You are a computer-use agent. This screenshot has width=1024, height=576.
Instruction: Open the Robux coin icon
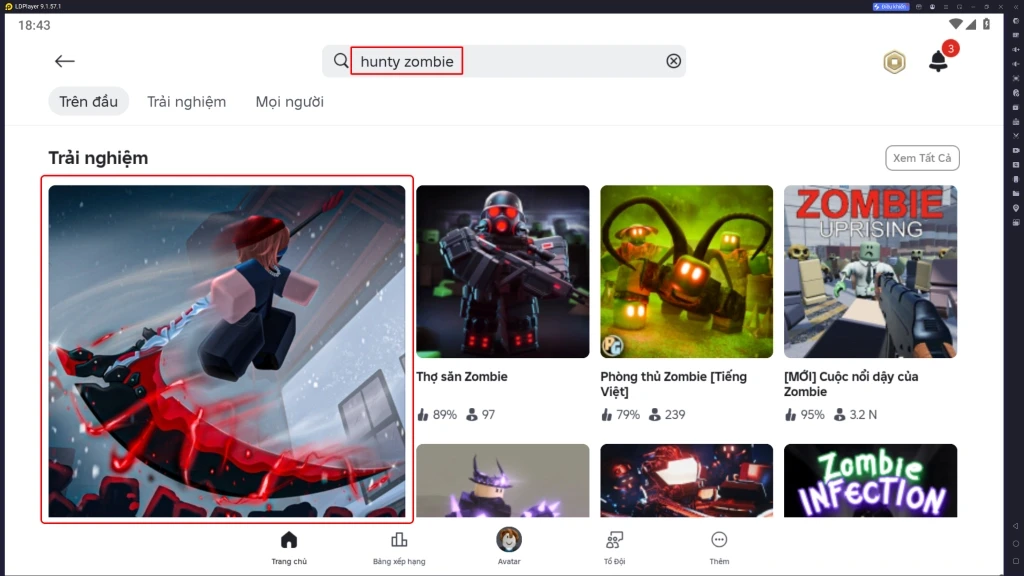click(x=893, y=62)
